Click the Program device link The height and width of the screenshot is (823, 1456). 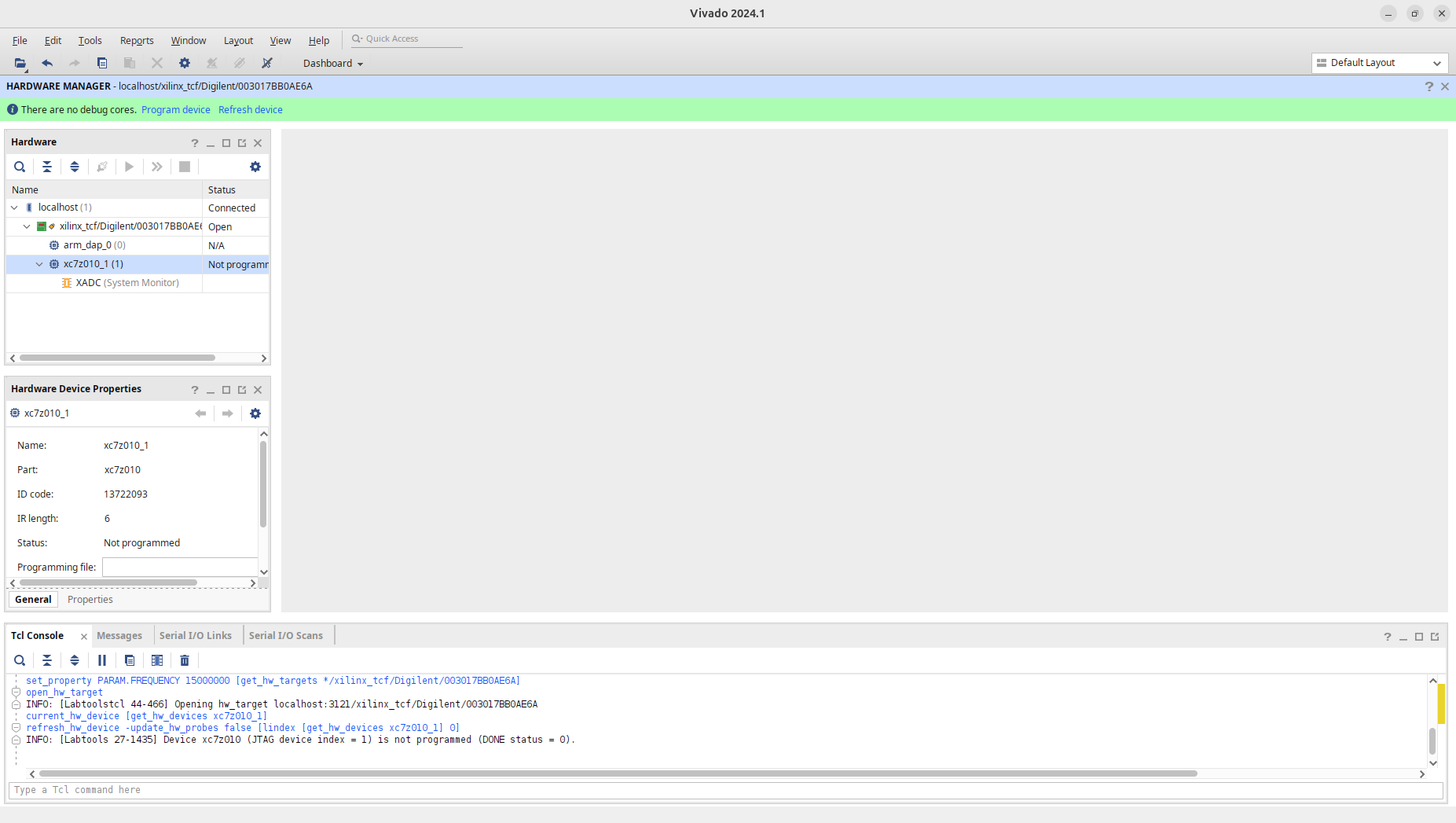pos(176,110)
